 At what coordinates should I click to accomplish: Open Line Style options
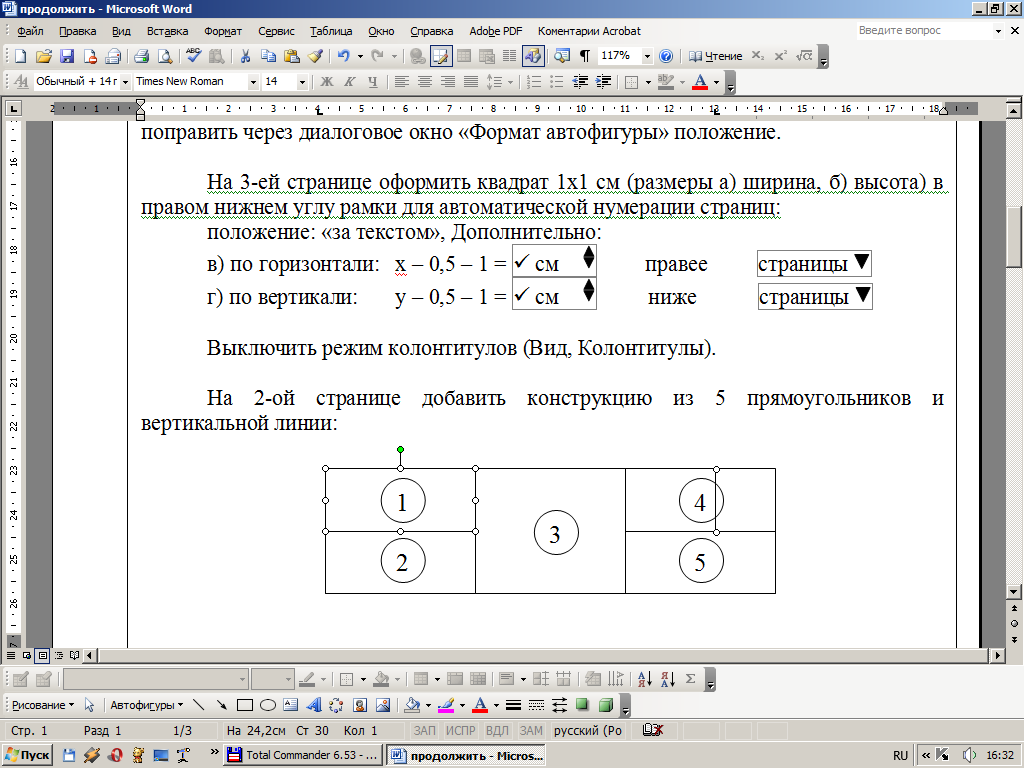coord(513,705)
